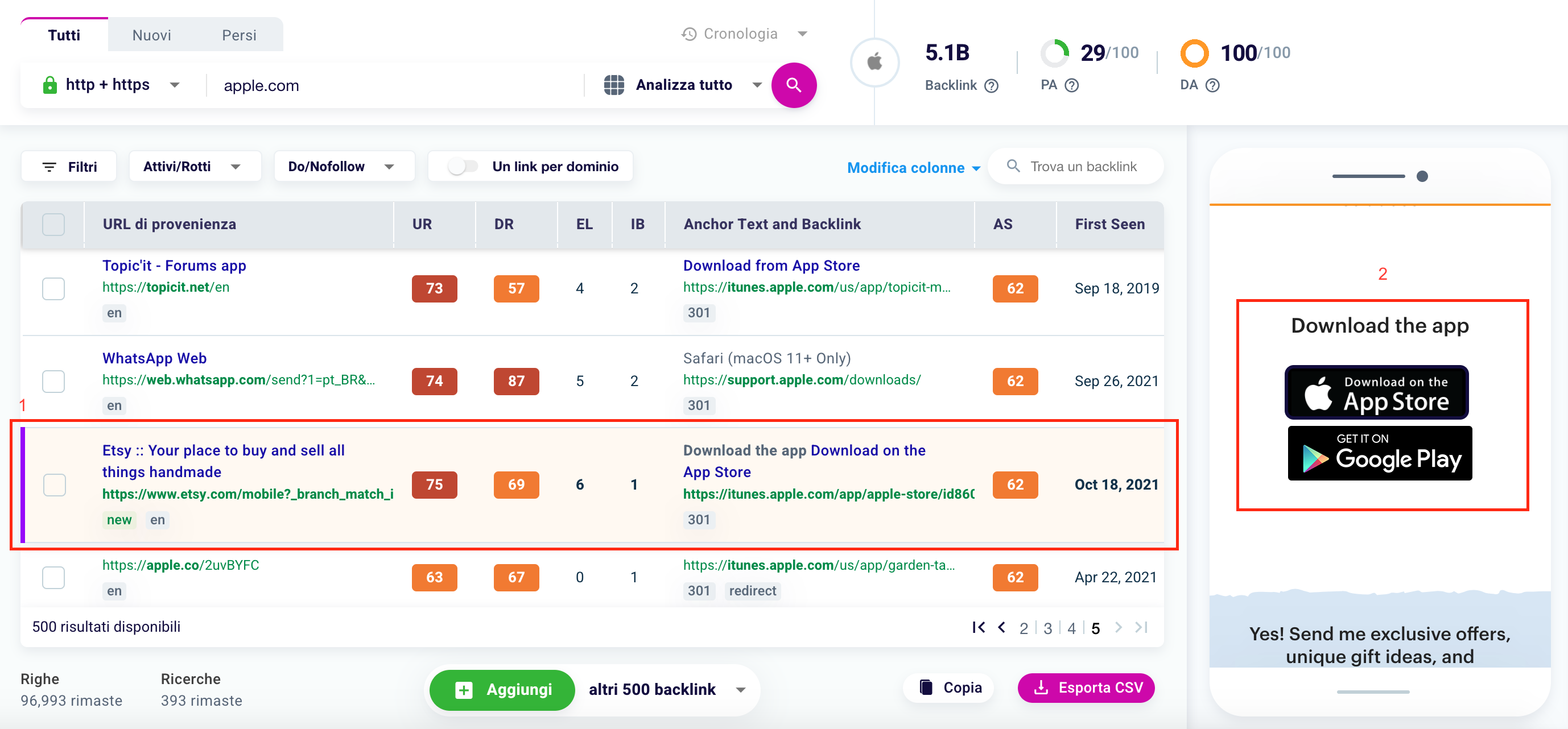Image resolution: width=1568 pixels, height=729 pixels.
Task: Go to the previous results page
Action: click(1001, 627)
